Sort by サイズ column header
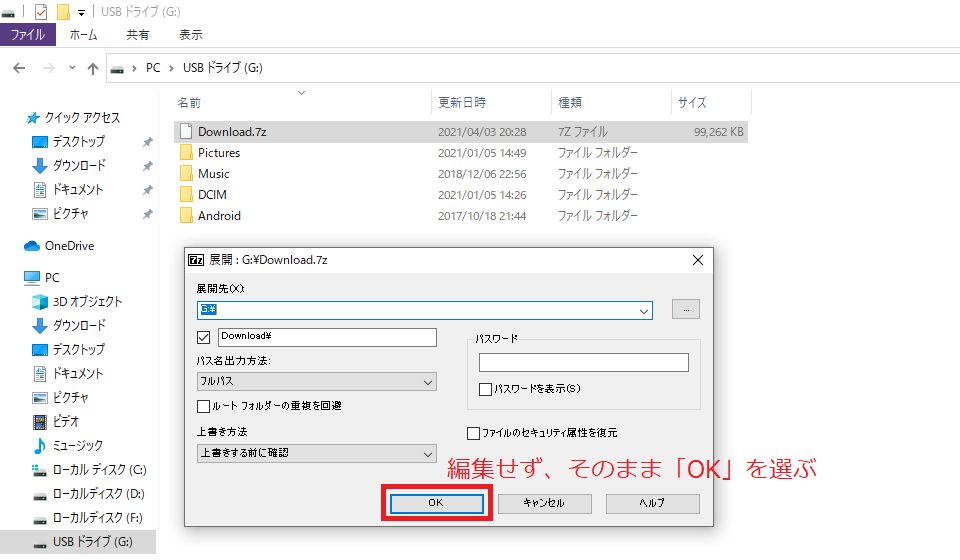The width and height of the screenshot is (960, 560). click(692, 102)
